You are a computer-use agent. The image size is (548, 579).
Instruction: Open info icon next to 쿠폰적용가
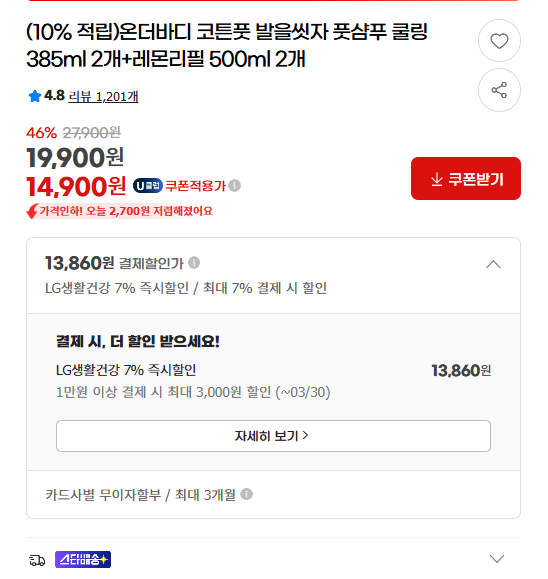point(234,185)
